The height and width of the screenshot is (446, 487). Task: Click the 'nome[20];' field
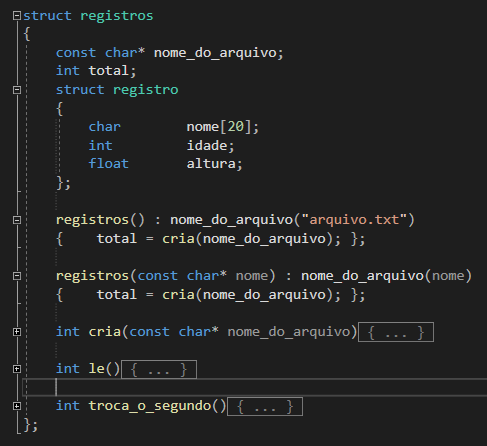click(x=223, y=127)
